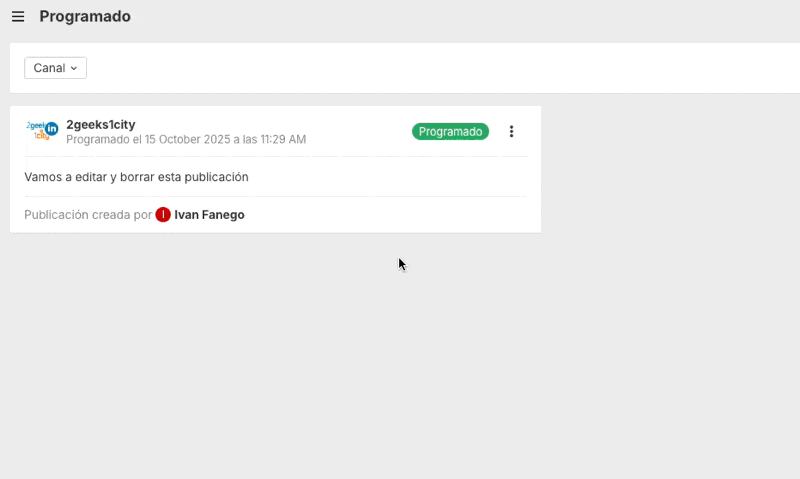This screenshot has height=479, width=800.
Task: Open the hamburger navigation menu
Action: point(18,17)
